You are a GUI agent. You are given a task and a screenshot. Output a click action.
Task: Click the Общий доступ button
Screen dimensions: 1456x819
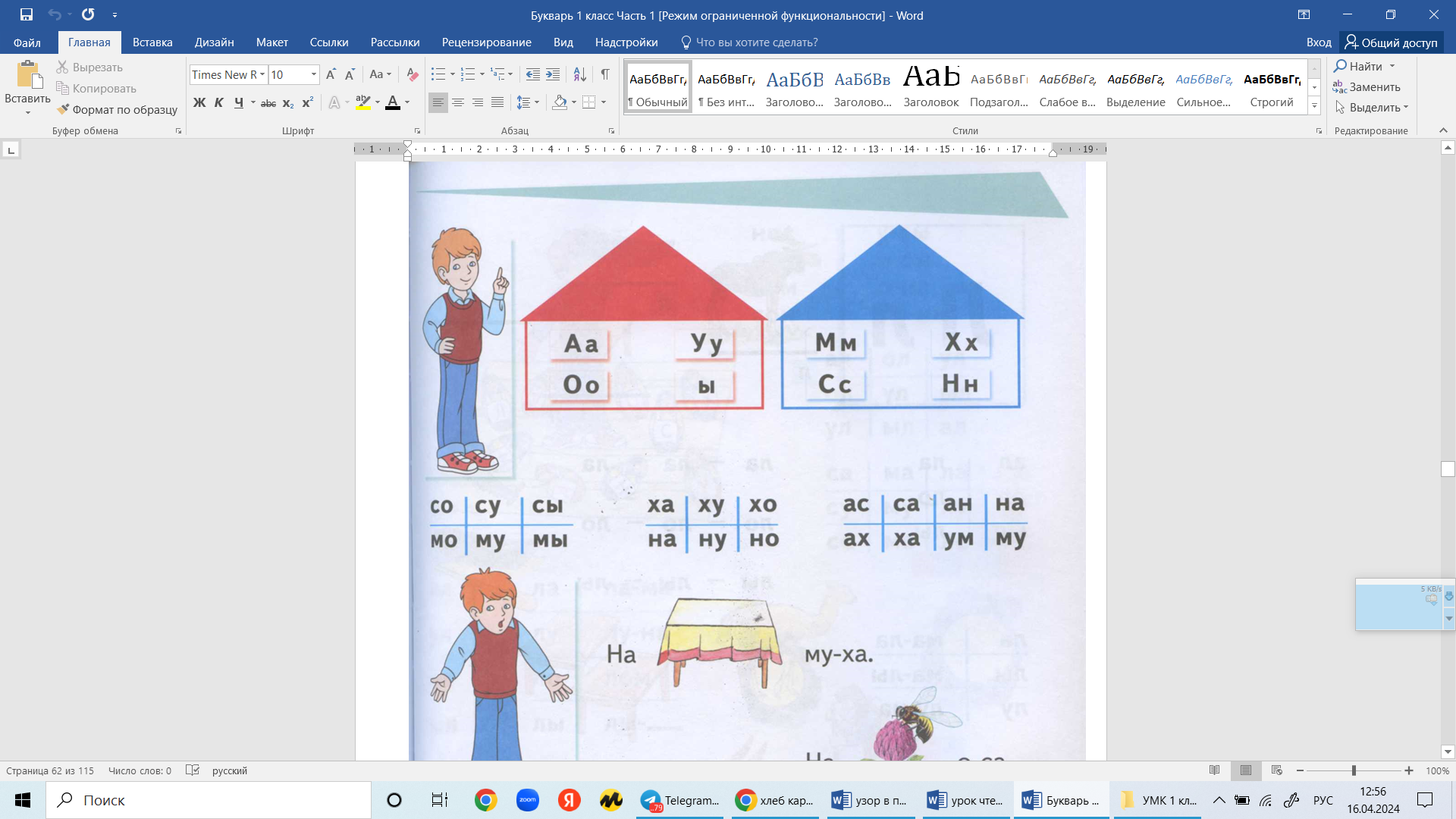click(x=1392, y=42)
